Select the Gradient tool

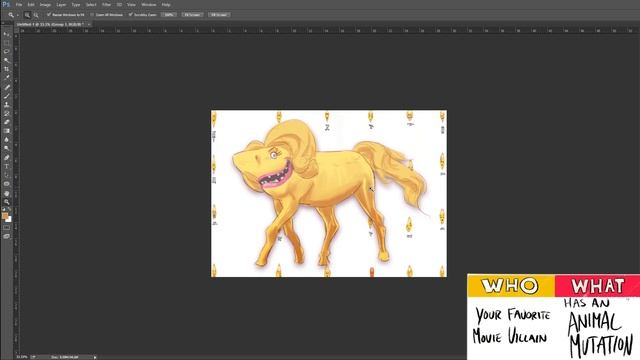(x=6, y=131)
